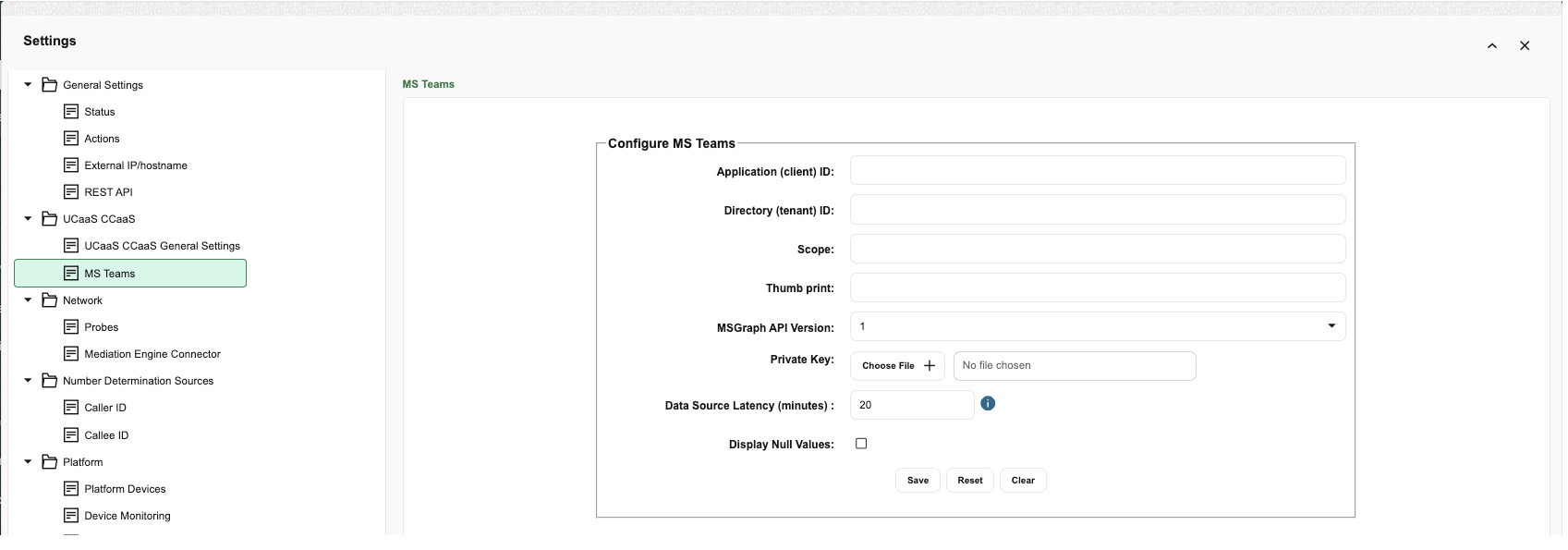Select the MS Teams tree entry

pos(130,274)
